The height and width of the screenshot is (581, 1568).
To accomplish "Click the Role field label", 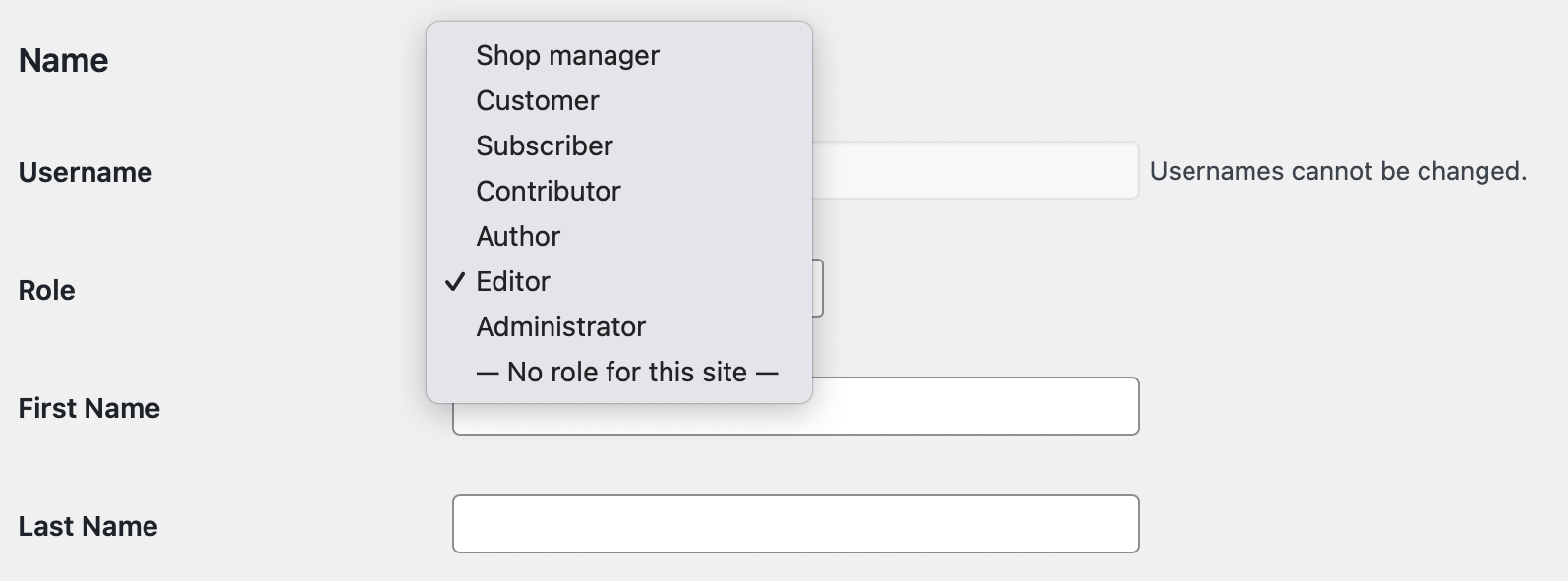I will click(x=46, y=290).
